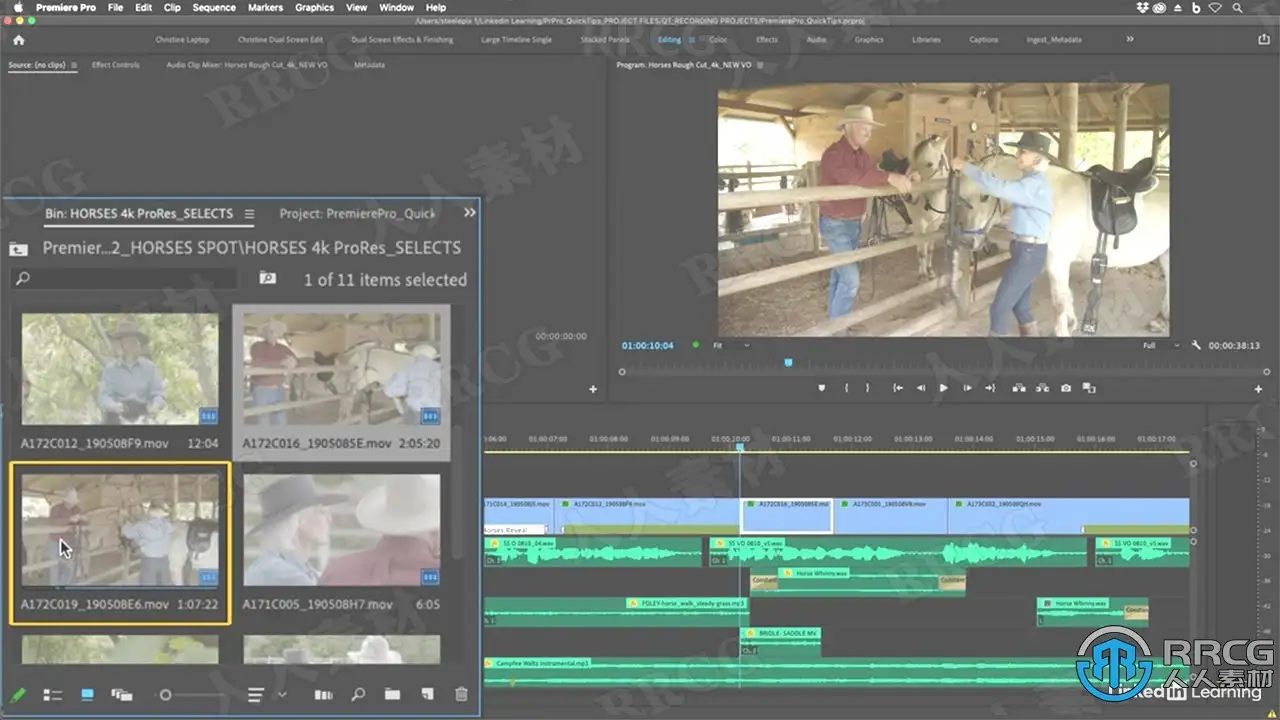Switch bin to List View
The height and width of the screenshot is (720, 1280).
click(x=53, y=694)
